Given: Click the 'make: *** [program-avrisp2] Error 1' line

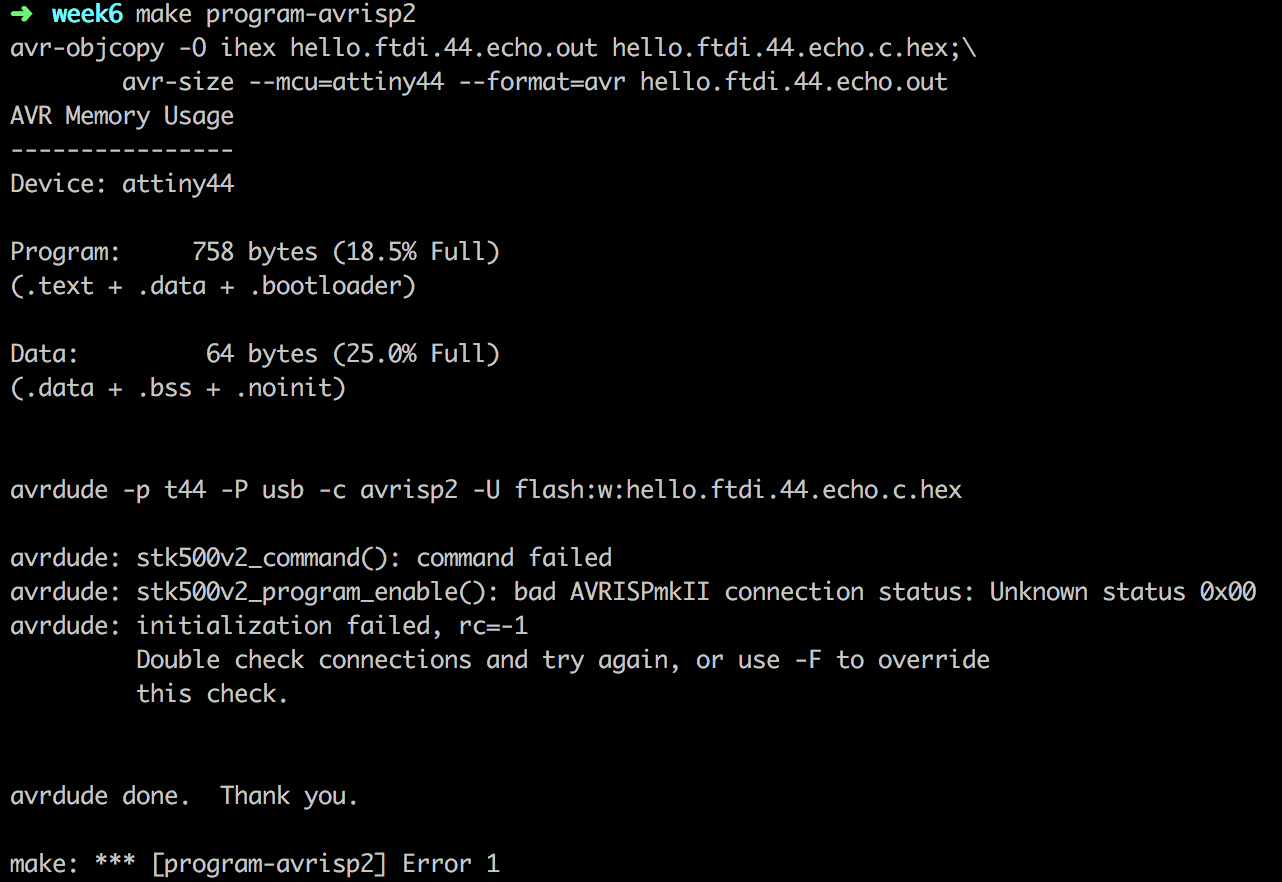Looking at the screenshot, I should [255, 864].
